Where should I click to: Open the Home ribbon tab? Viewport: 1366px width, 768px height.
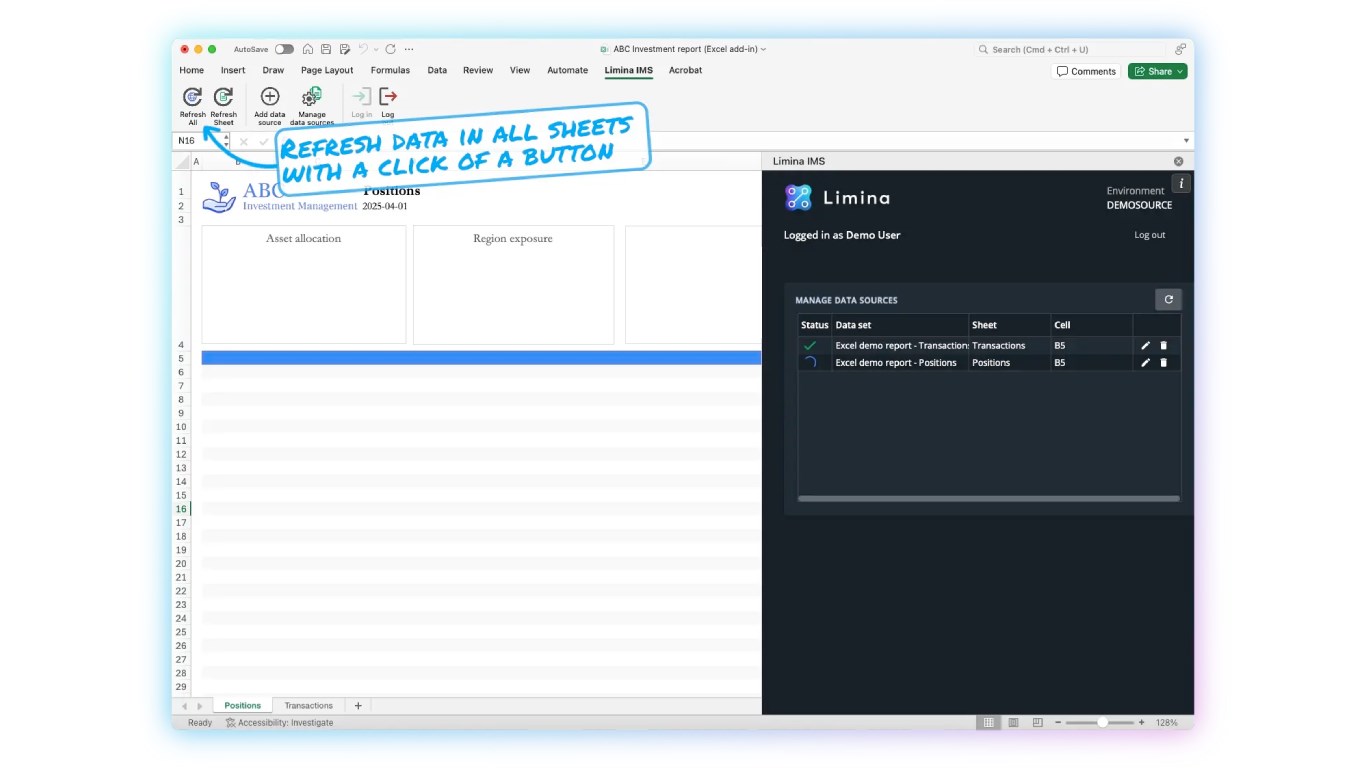click(192, 70)
